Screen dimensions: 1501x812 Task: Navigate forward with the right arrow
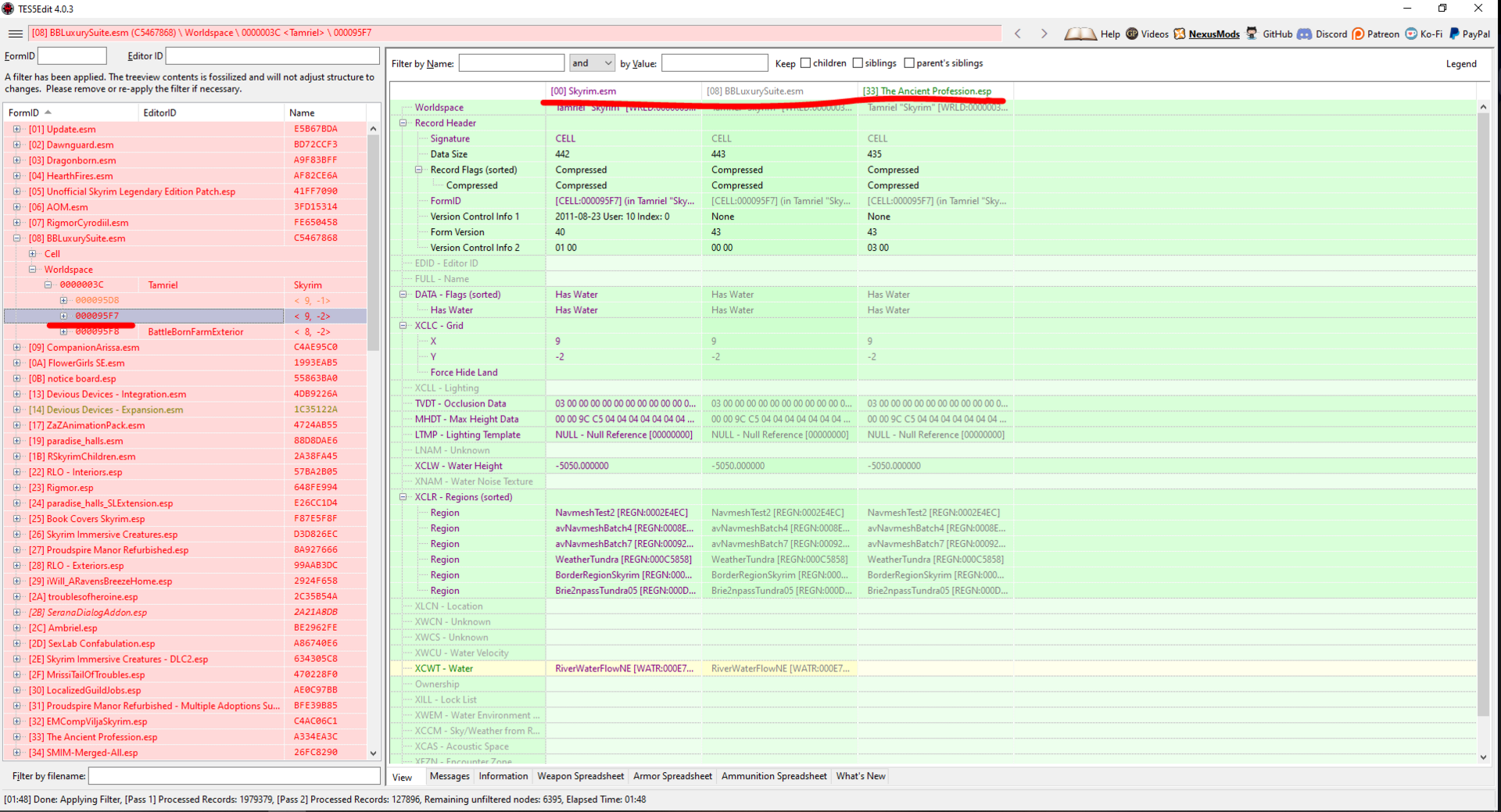[1044, 34]
